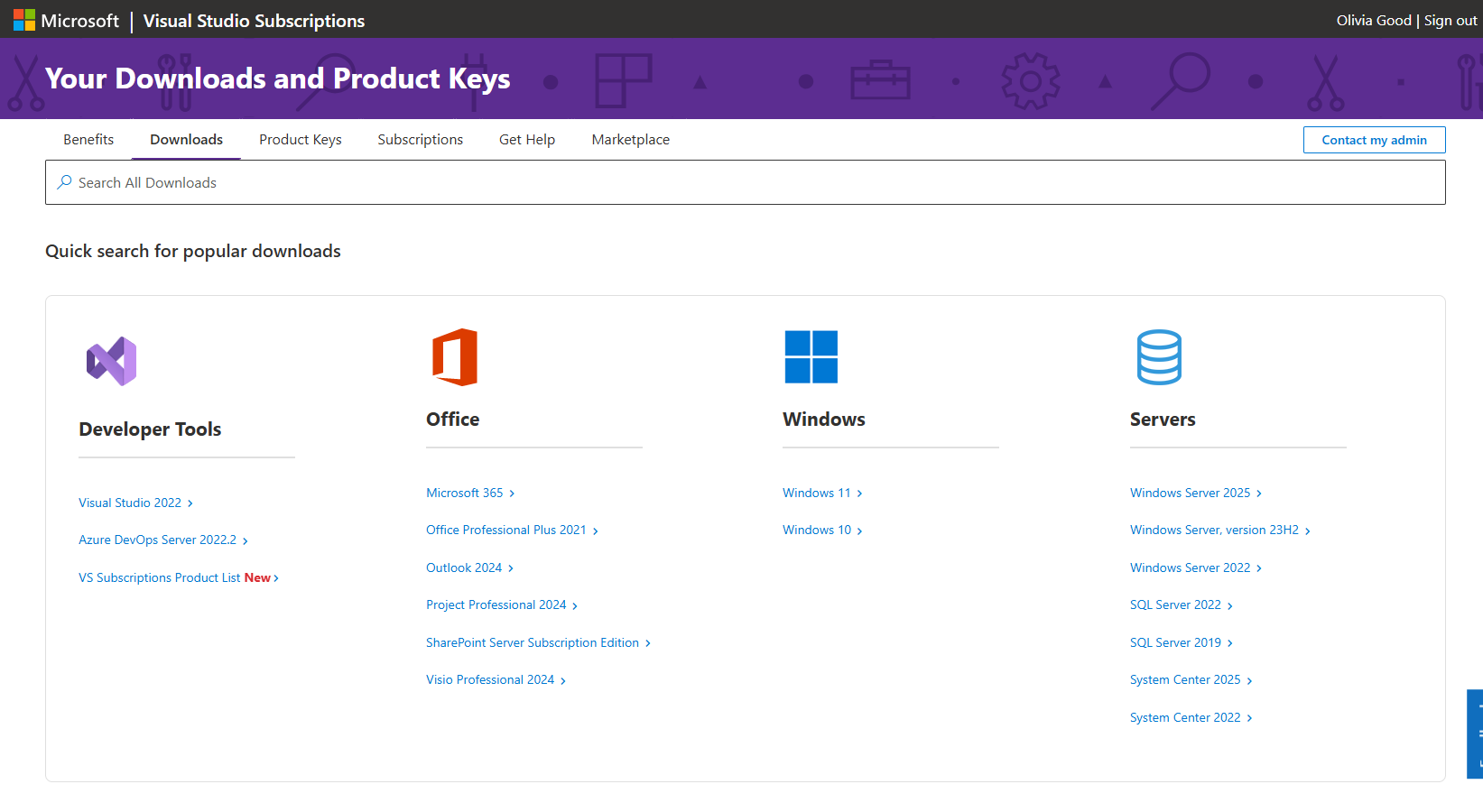Click 'Your Downloads and Product Keys' banner title
Viewport: 1483px width, 812px height.
point(278,78)
